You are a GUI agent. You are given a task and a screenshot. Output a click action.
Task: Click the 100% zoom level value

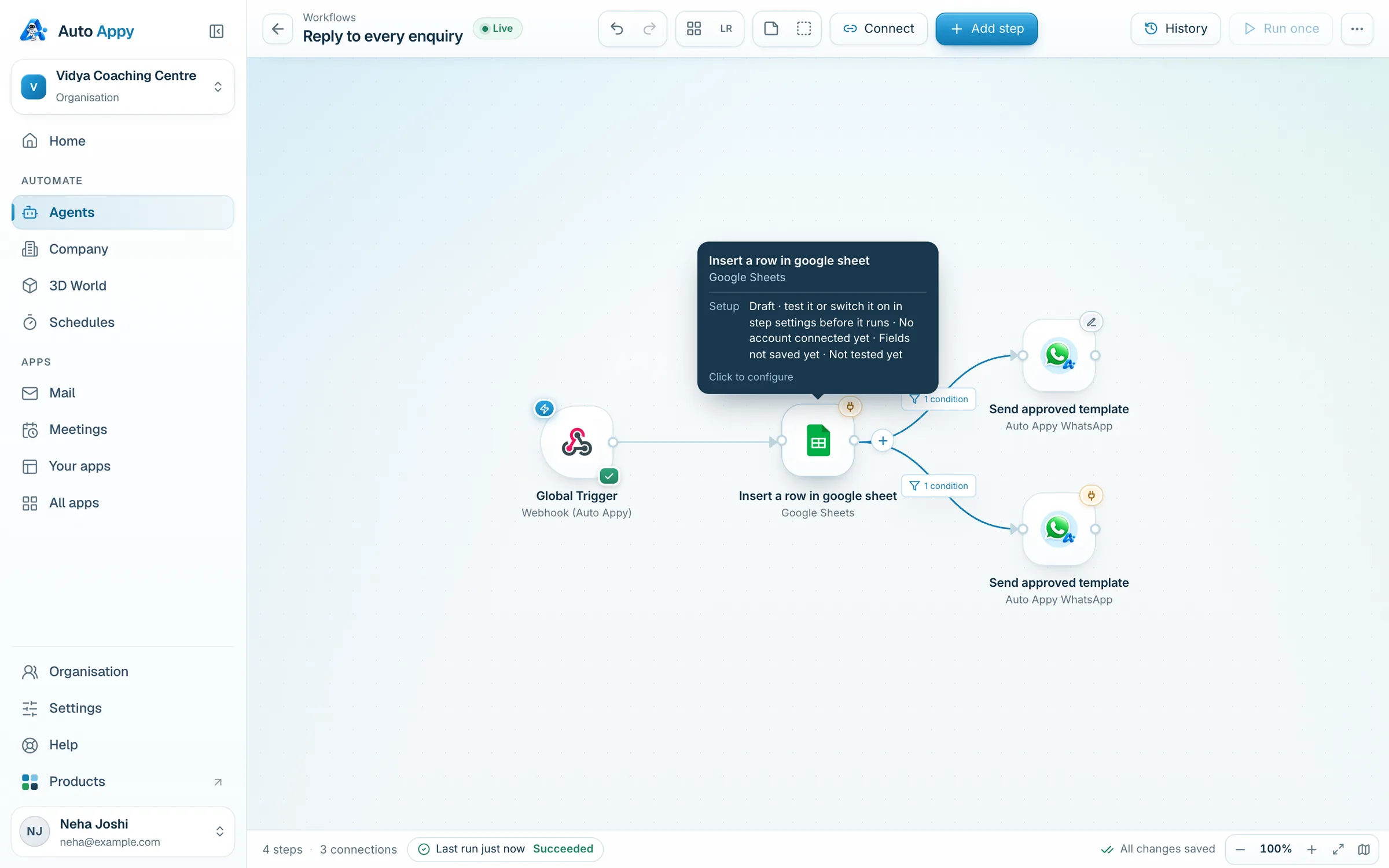click(x=1276, y=849)
